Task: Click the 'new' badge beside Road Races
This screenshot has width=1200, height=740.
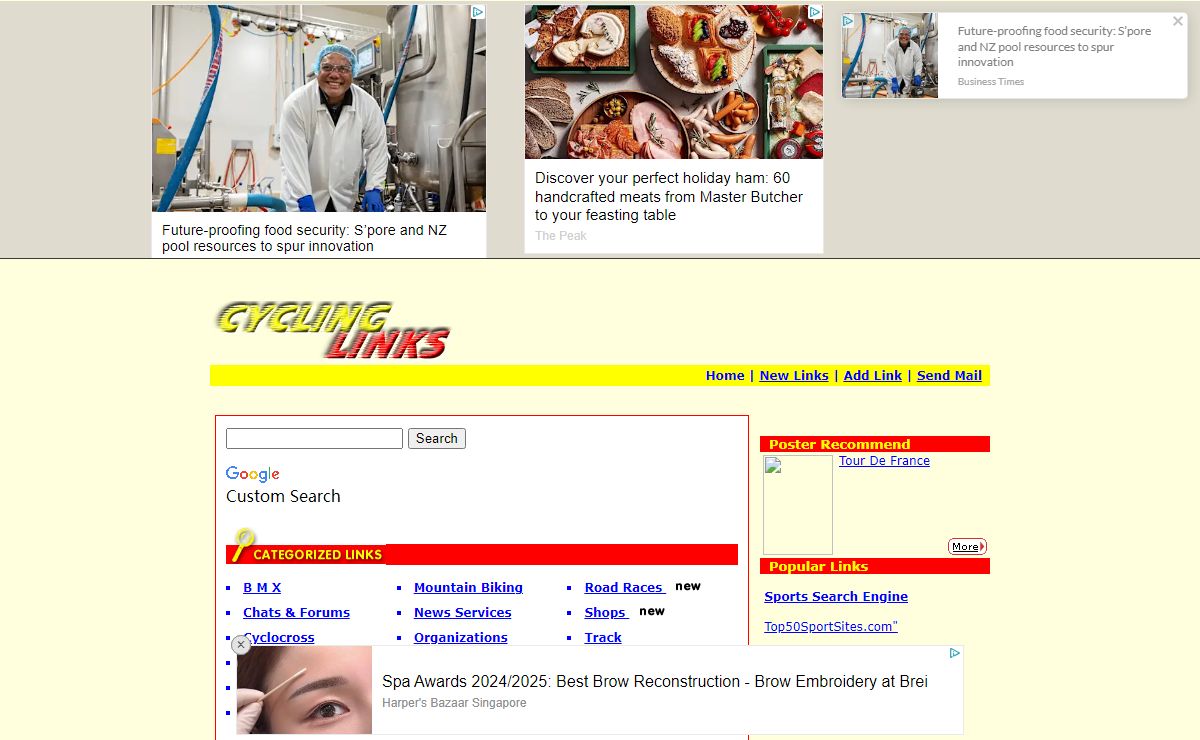Action: click(688, 586)
